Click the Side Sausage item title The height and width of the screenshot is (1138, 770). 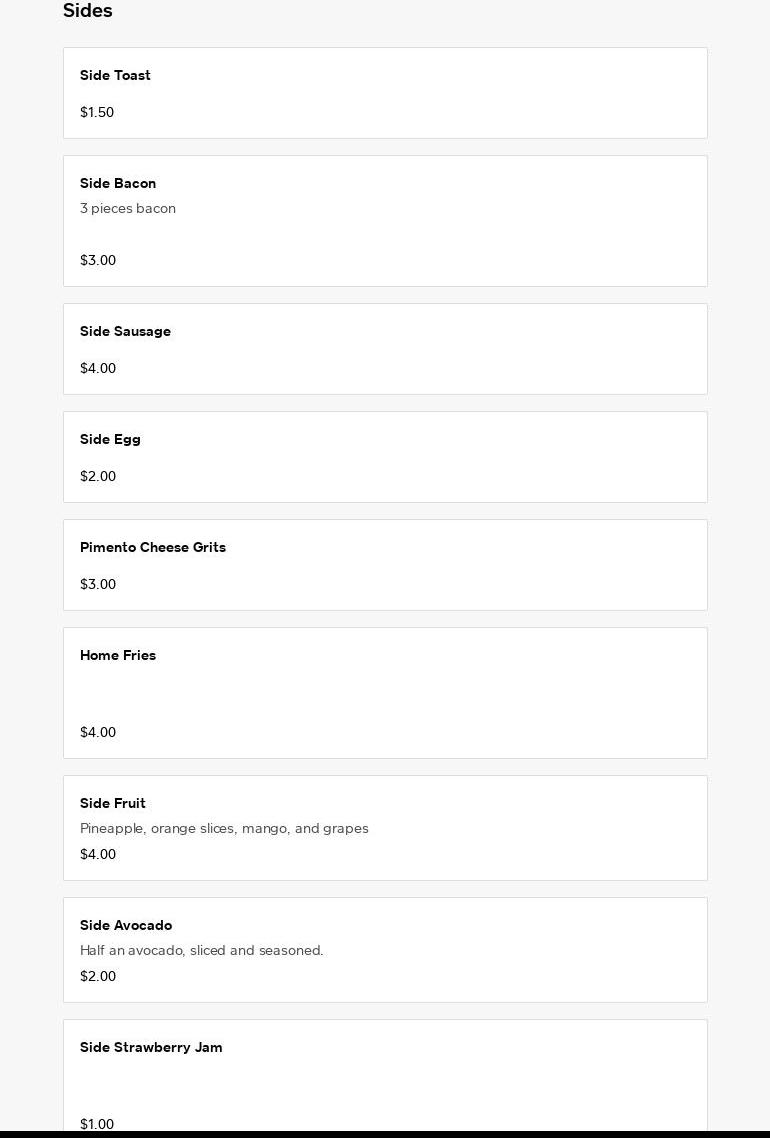[125, 331]
